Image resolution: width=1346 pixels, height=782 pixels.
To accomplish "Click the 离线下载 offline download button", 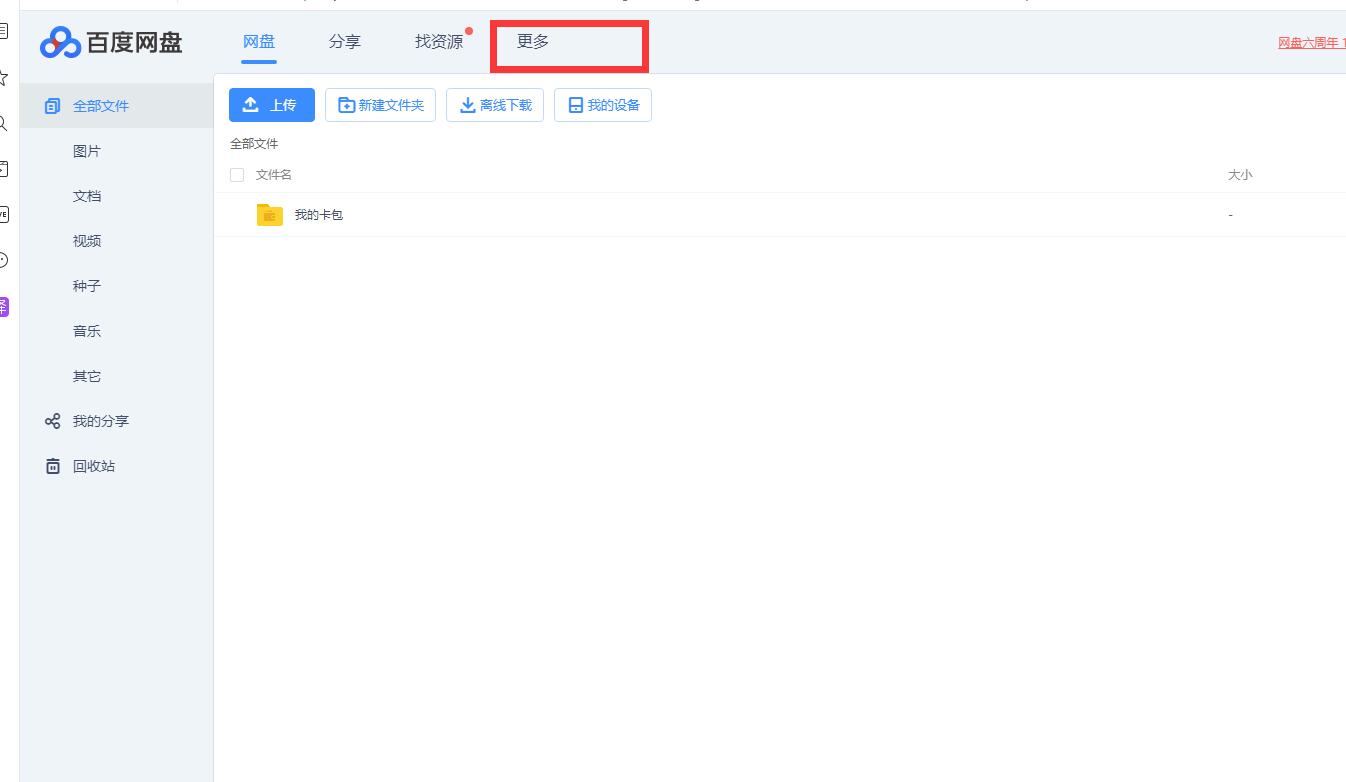I will click(495, 105).
